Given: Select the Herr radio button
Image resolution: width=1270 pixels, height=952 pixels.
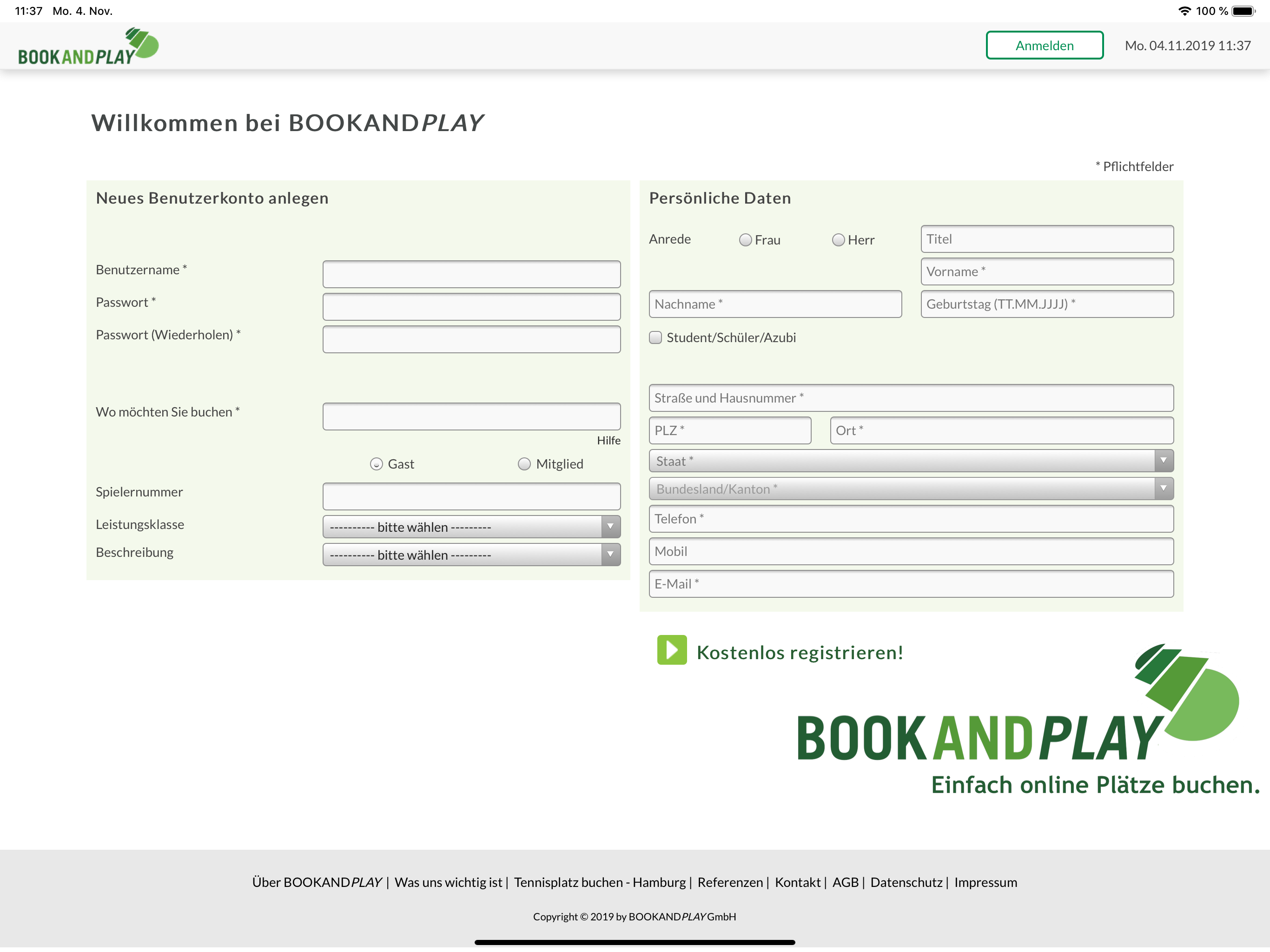Looking at the screenshot, I should 838,240.
